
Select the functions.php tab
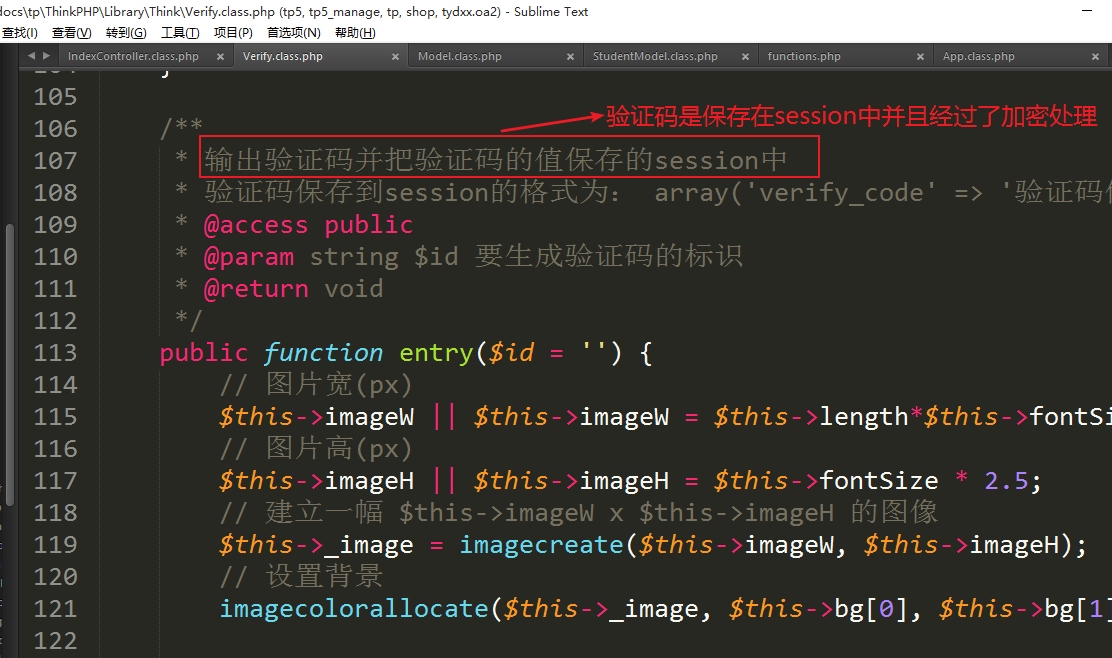point(804,57)
